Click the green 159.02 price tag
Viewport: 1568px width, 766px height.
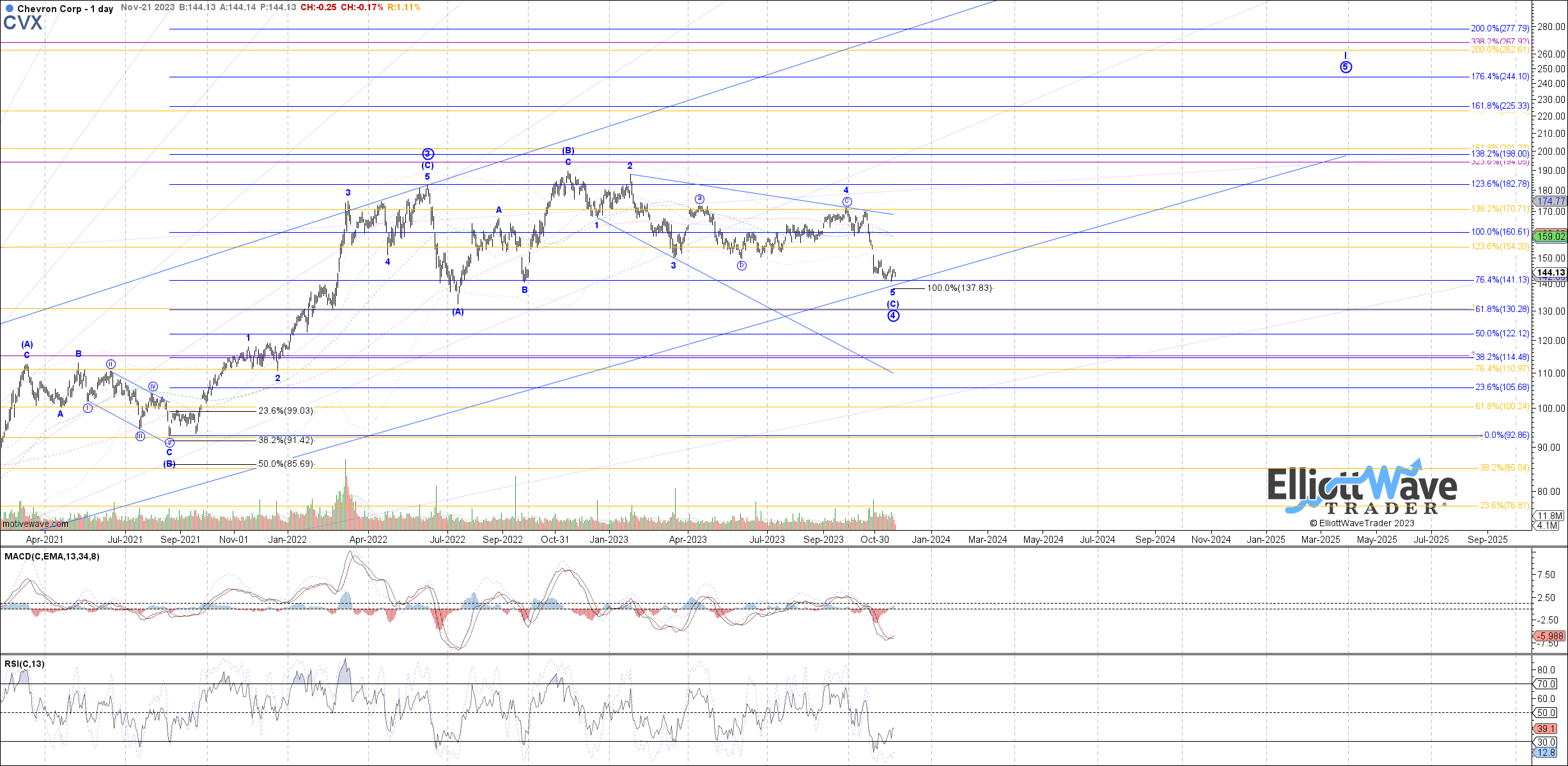(1551, 236)
